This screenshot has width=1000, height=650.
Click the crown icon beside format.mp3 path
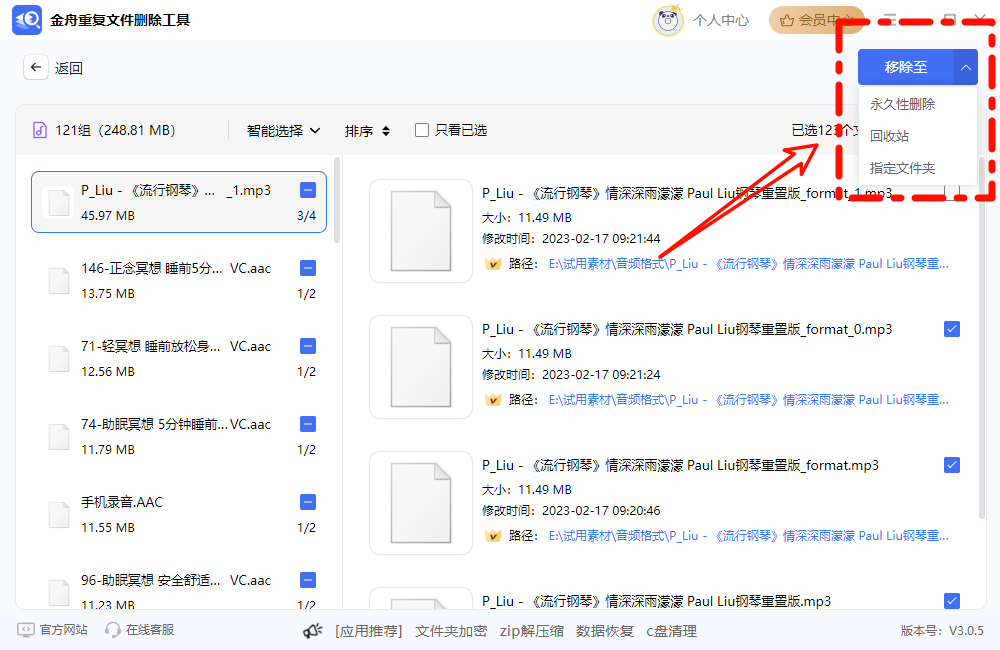(x=492, y=536)
